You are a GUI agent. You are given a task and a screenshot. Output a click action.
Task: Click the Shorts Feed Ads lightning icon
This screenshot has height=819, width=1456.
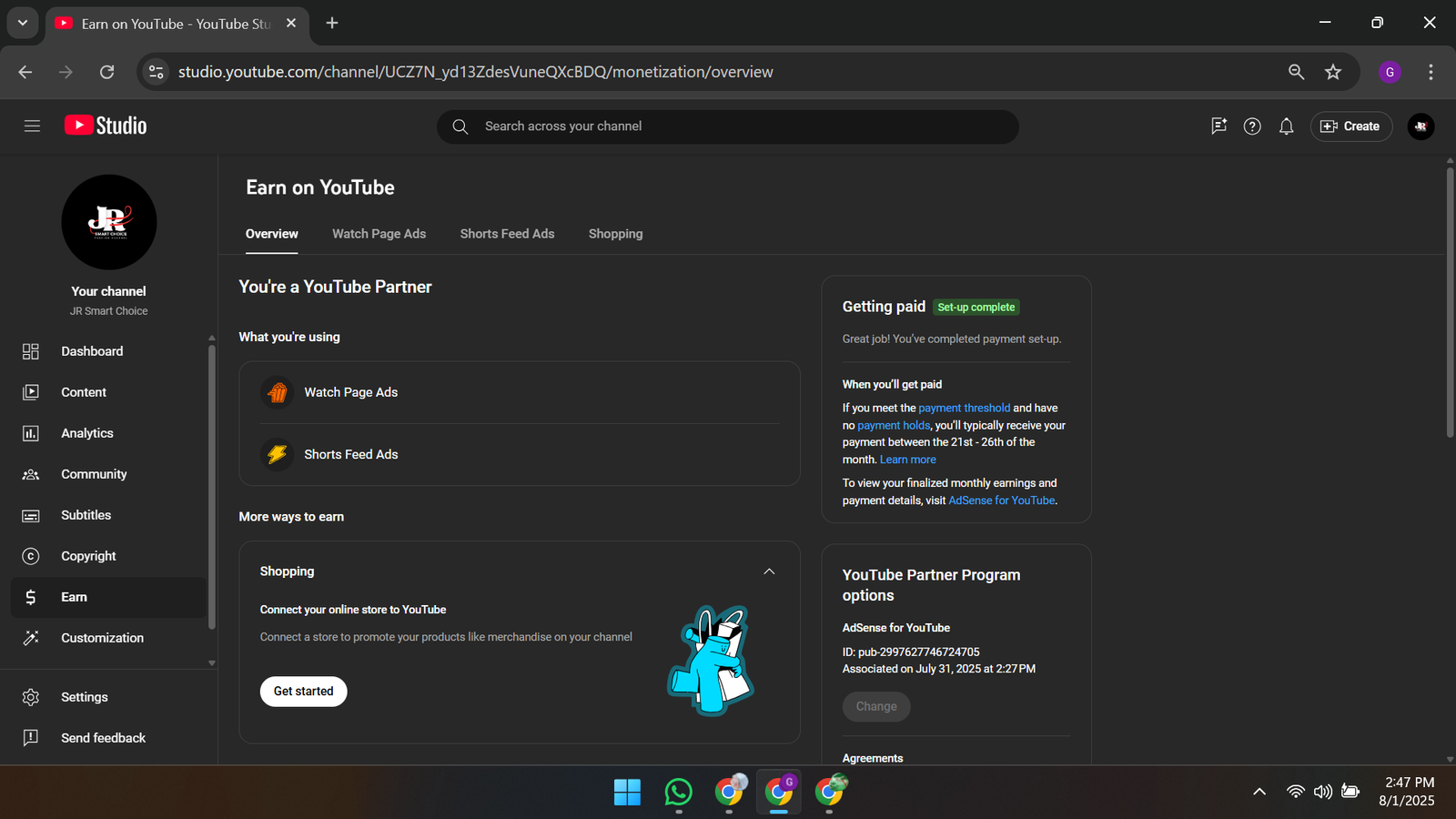coord(278,454)
